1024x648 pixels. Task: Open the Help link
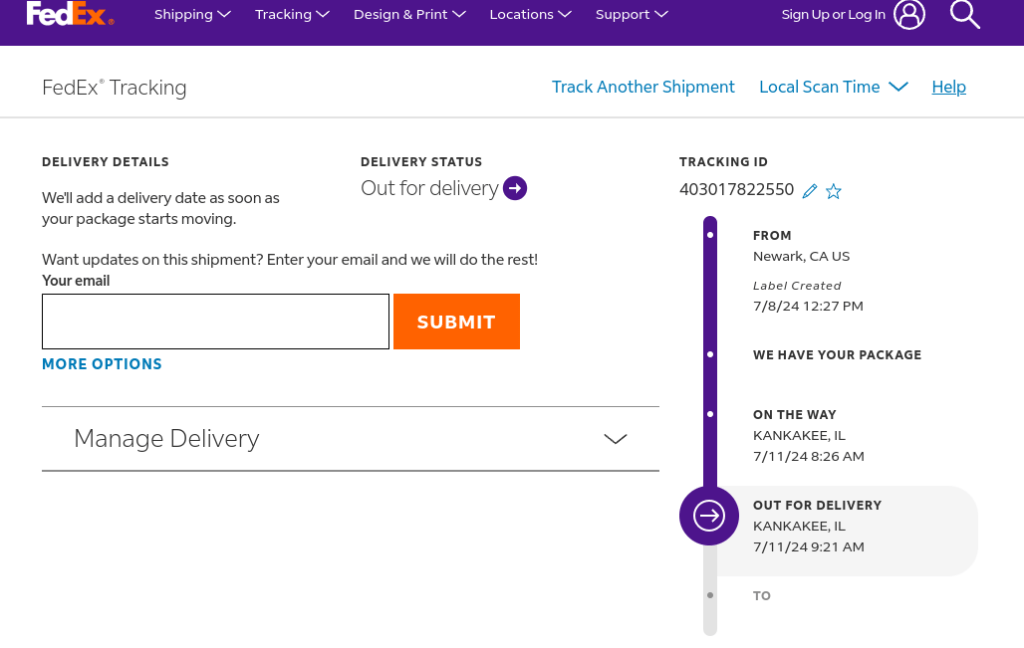[949, 87]
